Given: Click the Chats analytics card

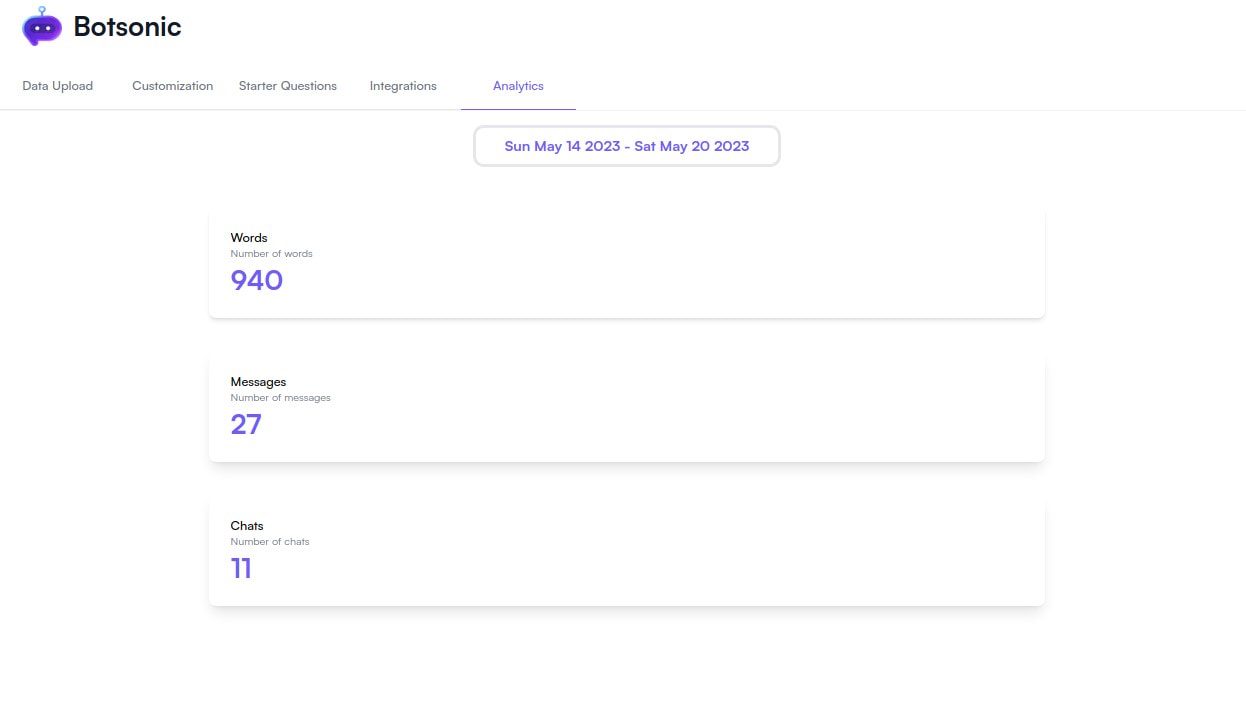Looking at the screenshot, I should tap(626, 550).
